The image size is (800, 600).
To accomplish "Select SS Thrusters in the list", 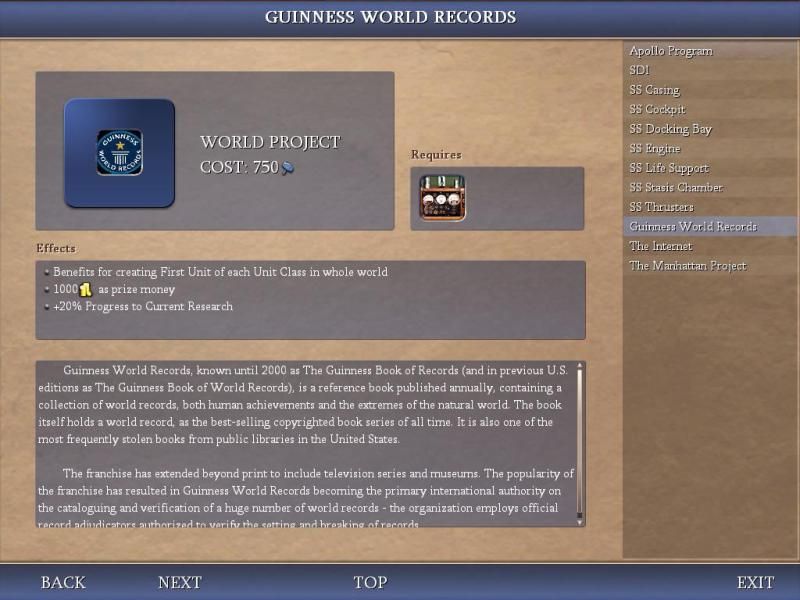I will coord(710,207).
